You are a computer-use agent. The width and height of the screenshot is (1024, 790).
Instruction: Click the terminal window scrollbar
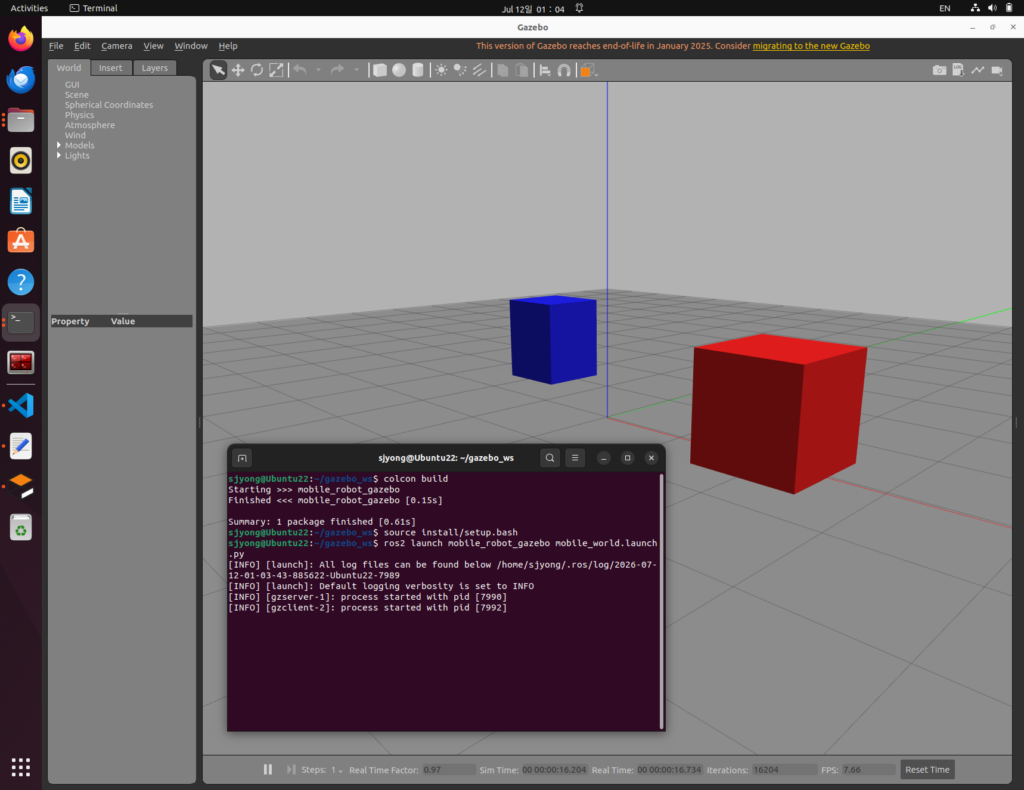[662, 601]
